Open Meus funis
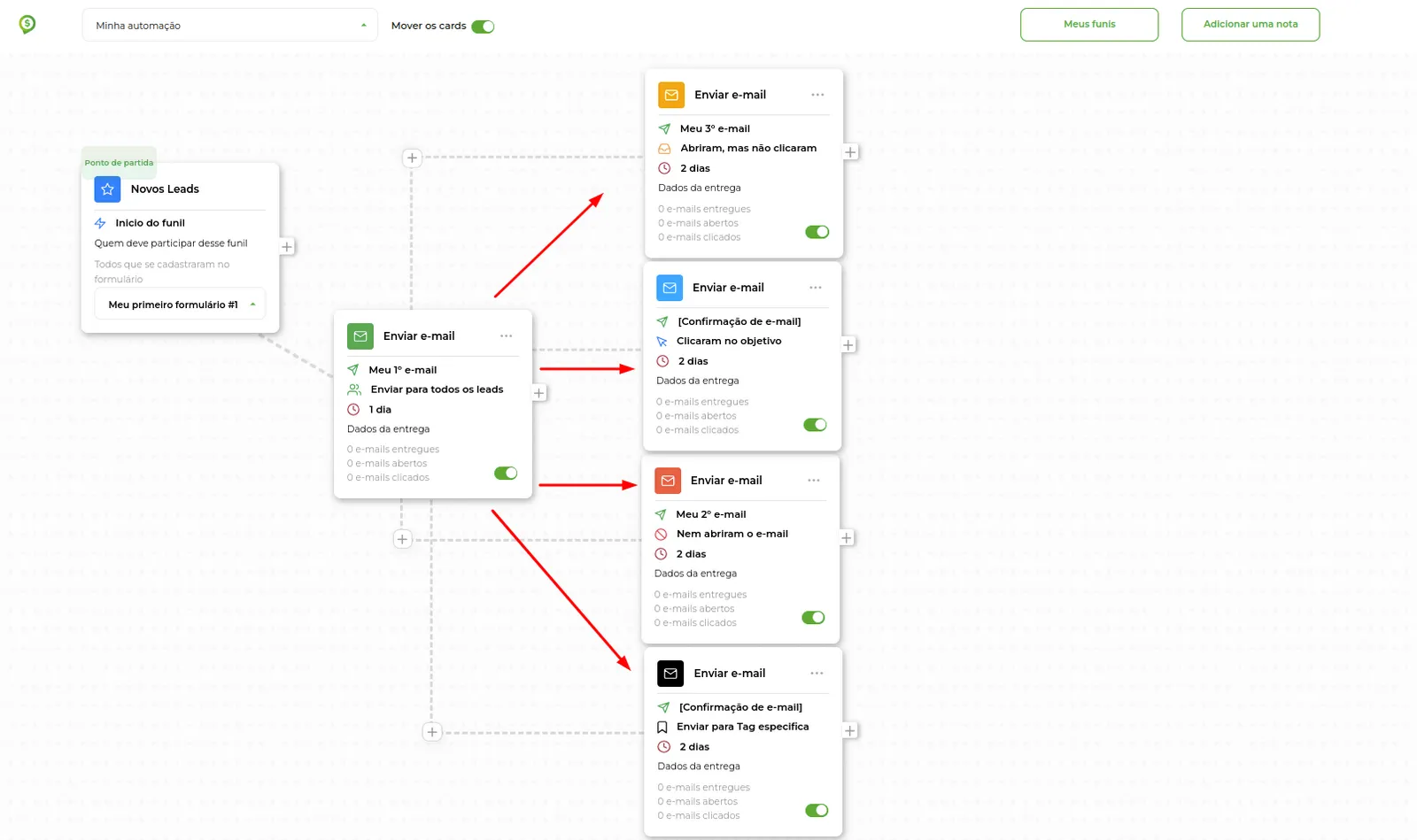This screenshot has width=1417, height=840. 1089,25
